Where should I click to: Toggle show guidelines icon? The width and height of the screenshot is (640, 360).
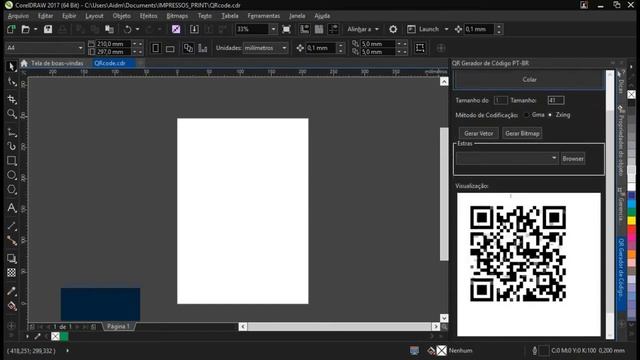pyautogui.click(x=333, y=29)
